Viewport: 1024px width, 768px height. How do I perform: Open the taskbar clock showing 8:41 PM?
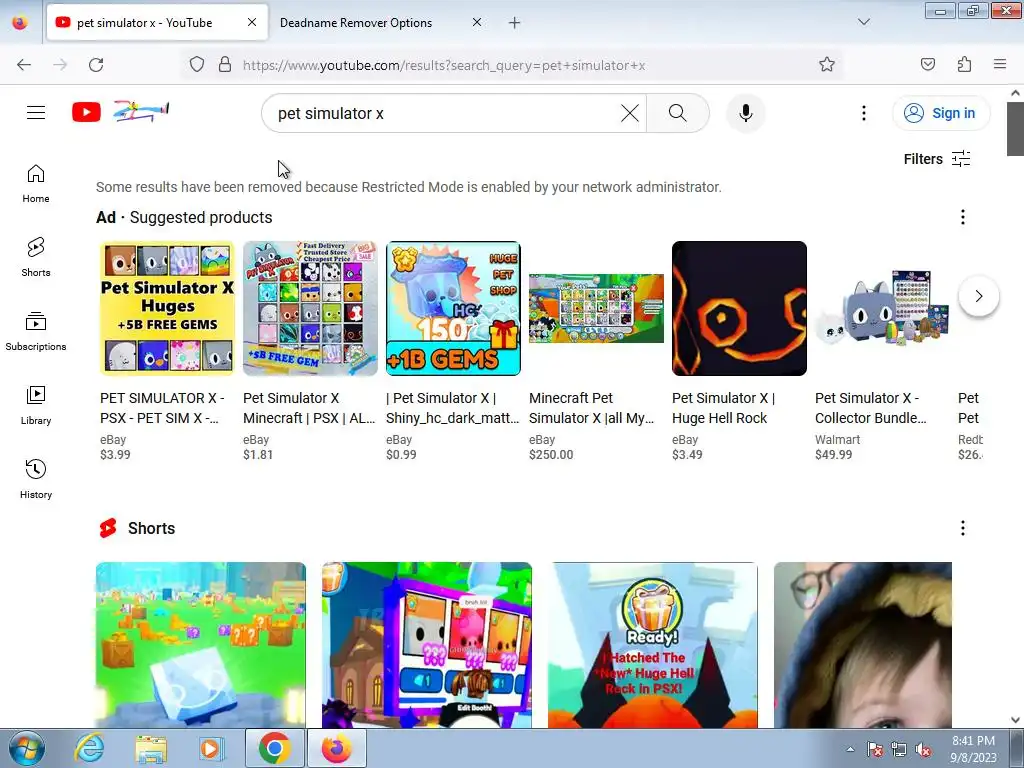coord(973,749)
